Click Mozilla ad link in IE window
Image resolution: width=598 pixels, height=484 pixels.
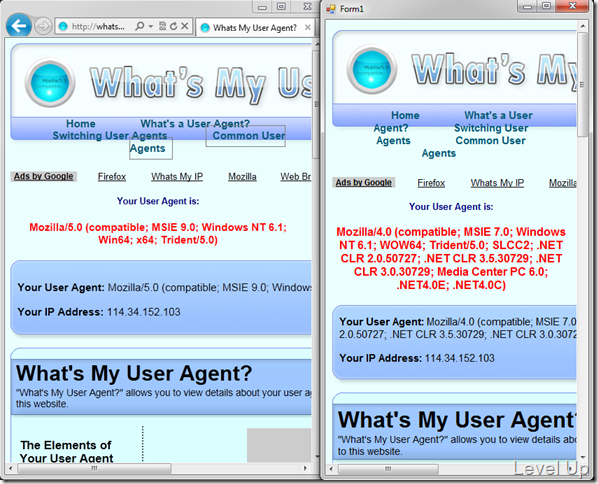tap(242, 177)
